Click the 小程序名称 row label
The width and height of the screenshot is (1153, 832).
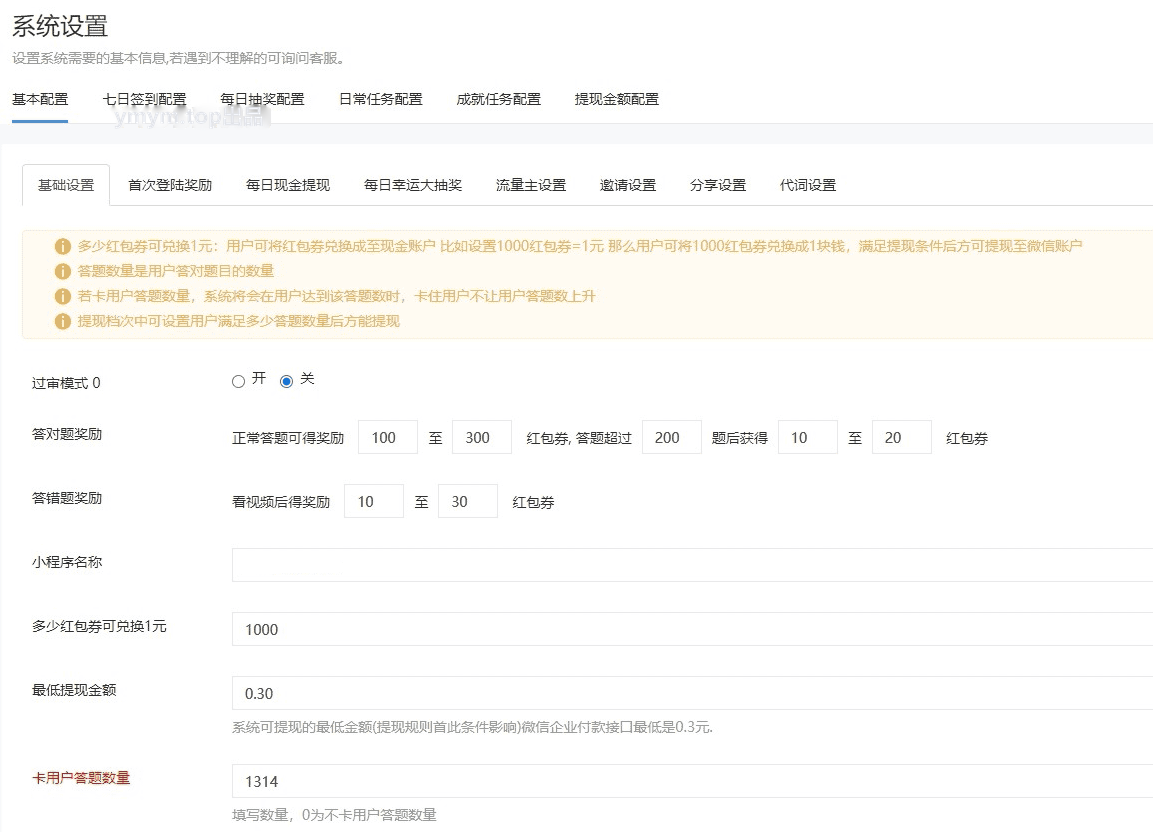pyautogui.click(x=67, y=563)
